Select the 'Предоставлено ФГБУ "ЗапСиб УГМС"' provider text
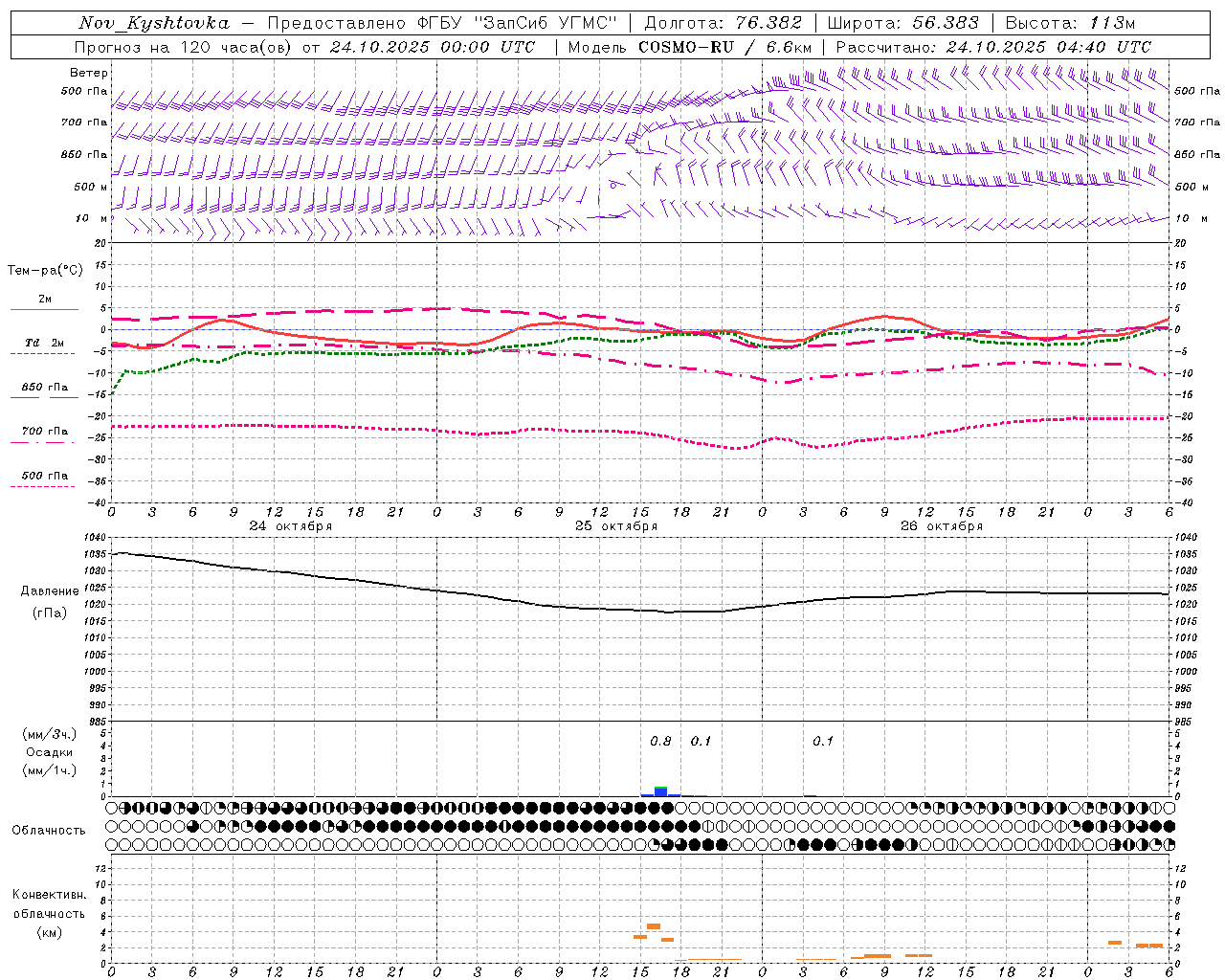1225x980 pixels. [442, 23]
